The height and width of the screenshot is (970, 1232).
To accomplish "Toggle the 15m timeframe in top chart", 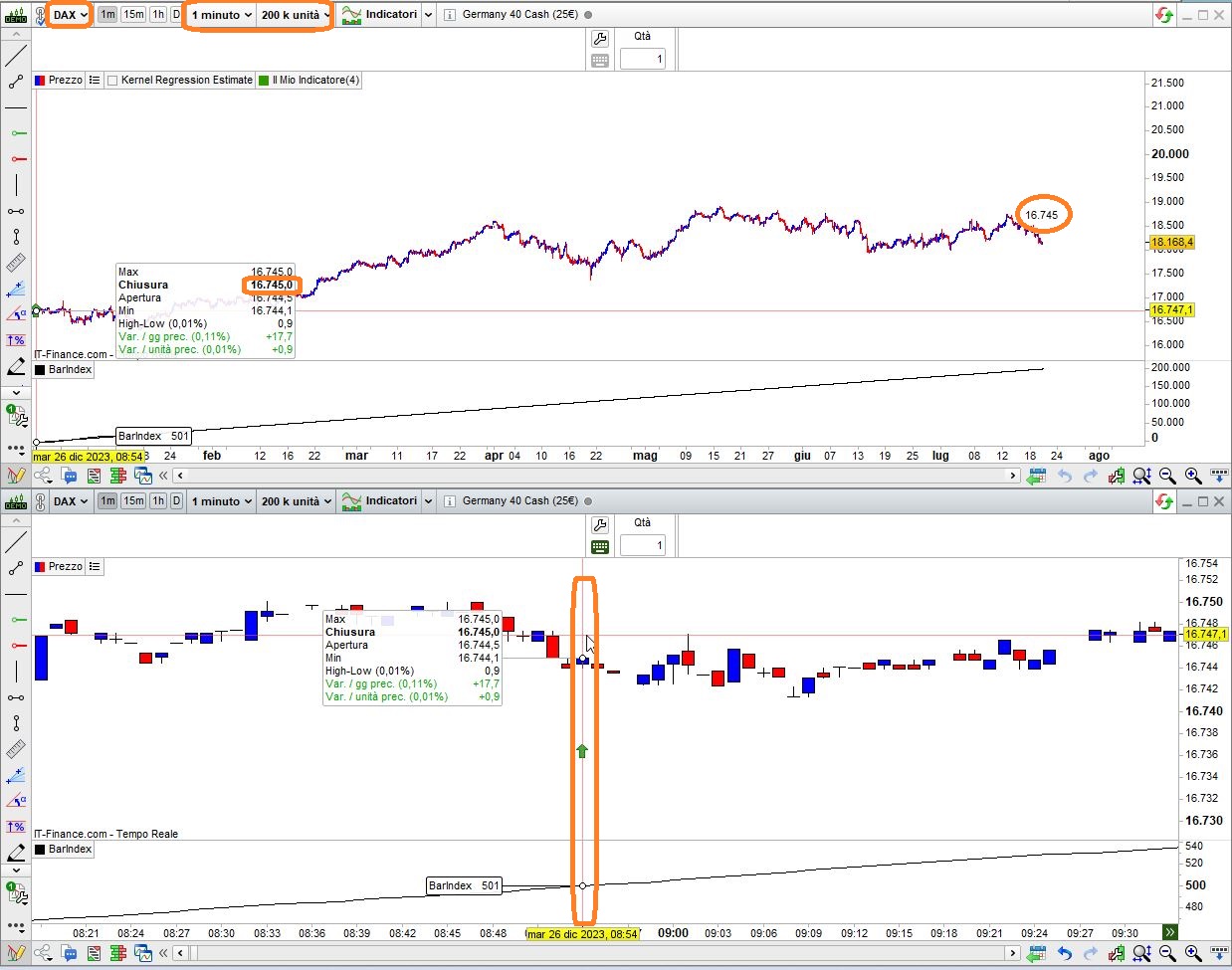I will click(133, 15).
